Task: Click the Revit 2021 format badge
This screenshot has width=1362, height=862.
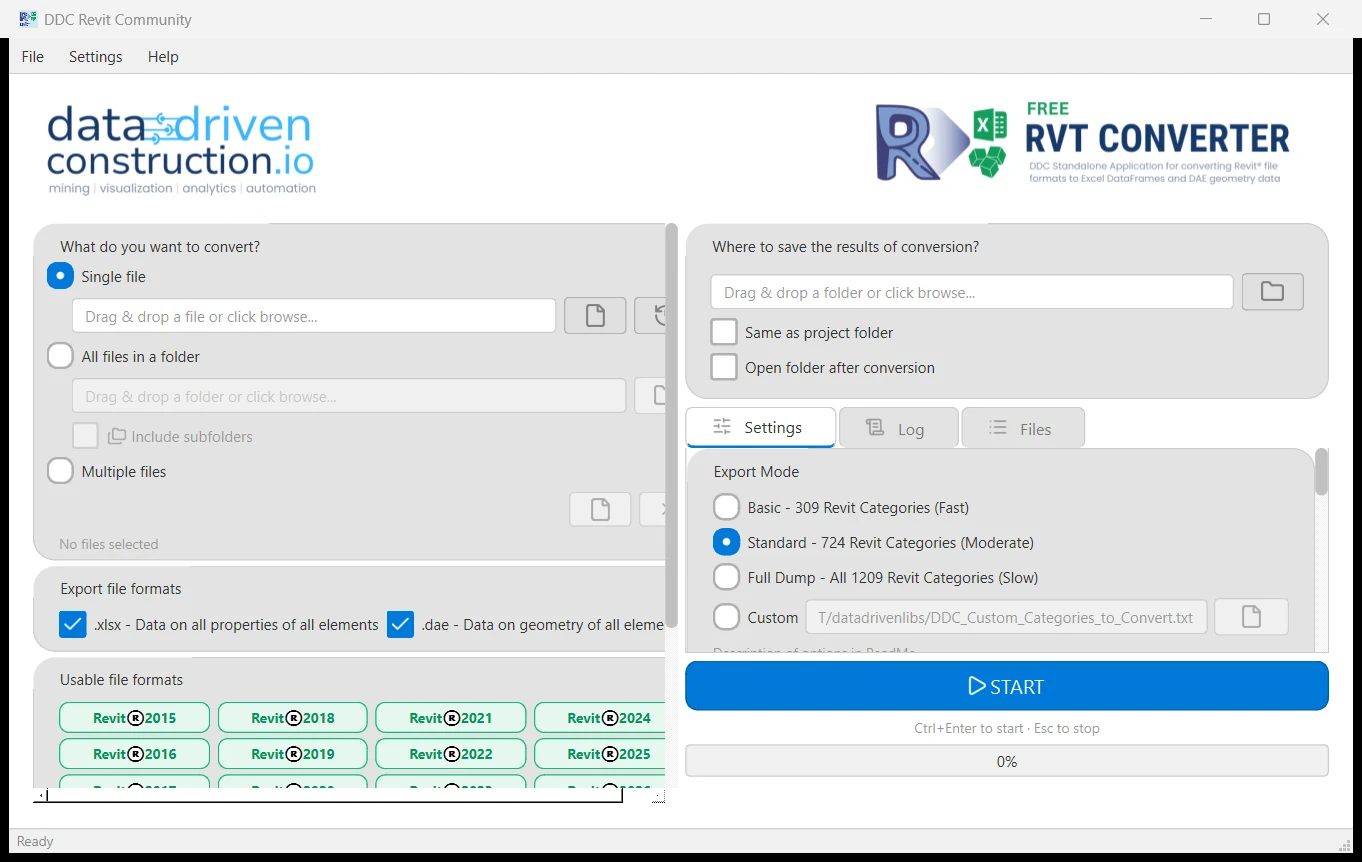Action: point(451,718)
